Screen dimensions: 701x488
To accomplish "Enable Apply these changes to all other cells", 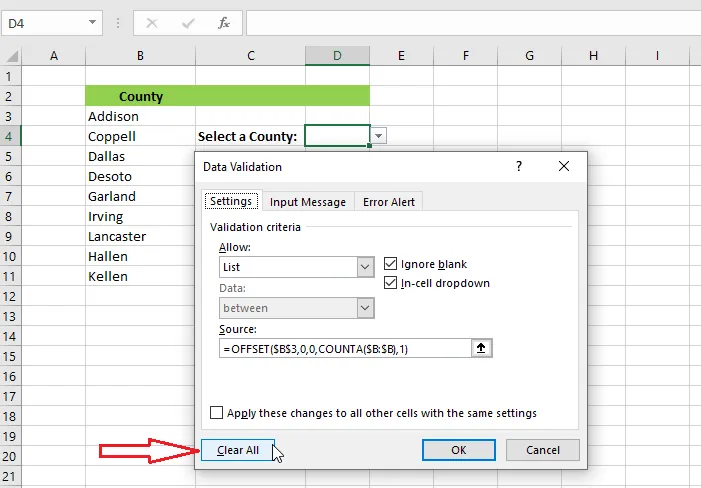I will 216,412.
